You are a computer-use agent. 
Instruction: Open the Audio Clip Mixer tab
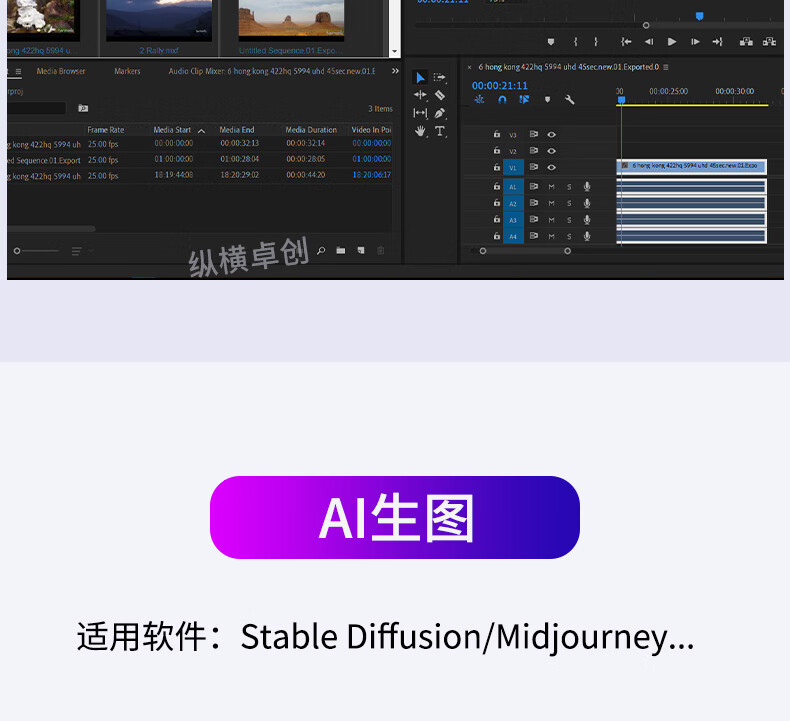click(x=272, y=71)
